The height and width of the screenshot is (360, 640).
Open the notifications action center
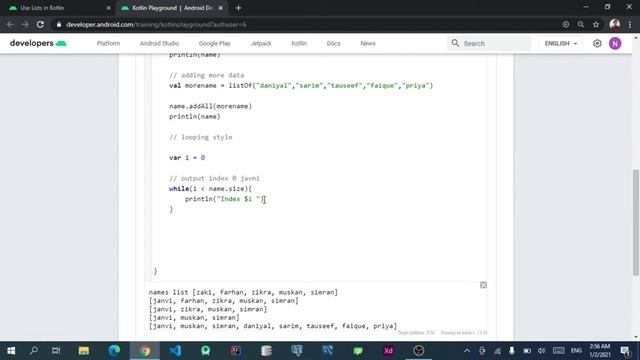point(625,351)
